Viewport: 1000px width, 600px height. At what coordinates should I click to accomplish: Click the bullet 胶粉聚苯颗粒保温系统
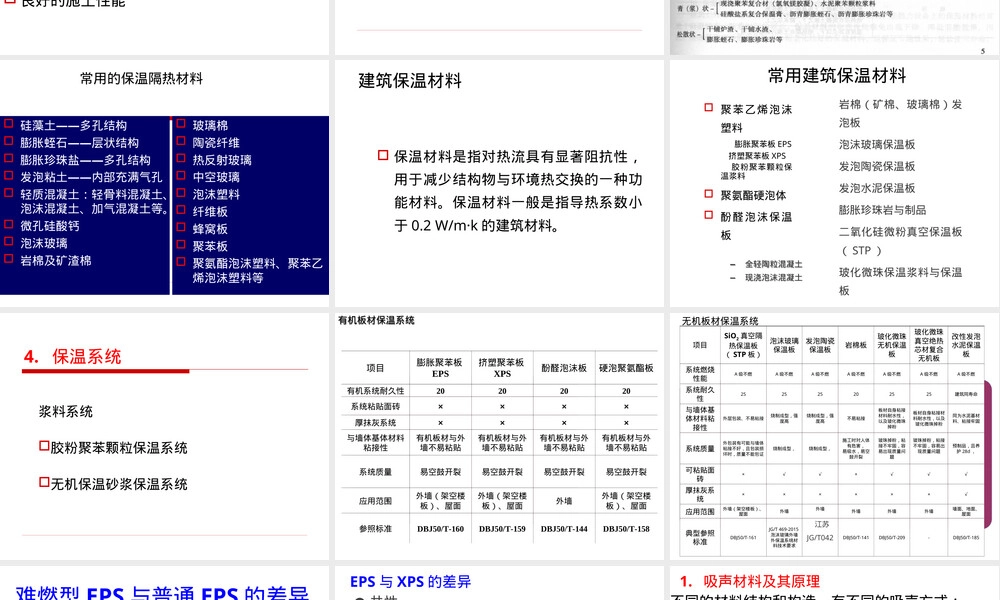pyautogui.click(x=119, y=448)
